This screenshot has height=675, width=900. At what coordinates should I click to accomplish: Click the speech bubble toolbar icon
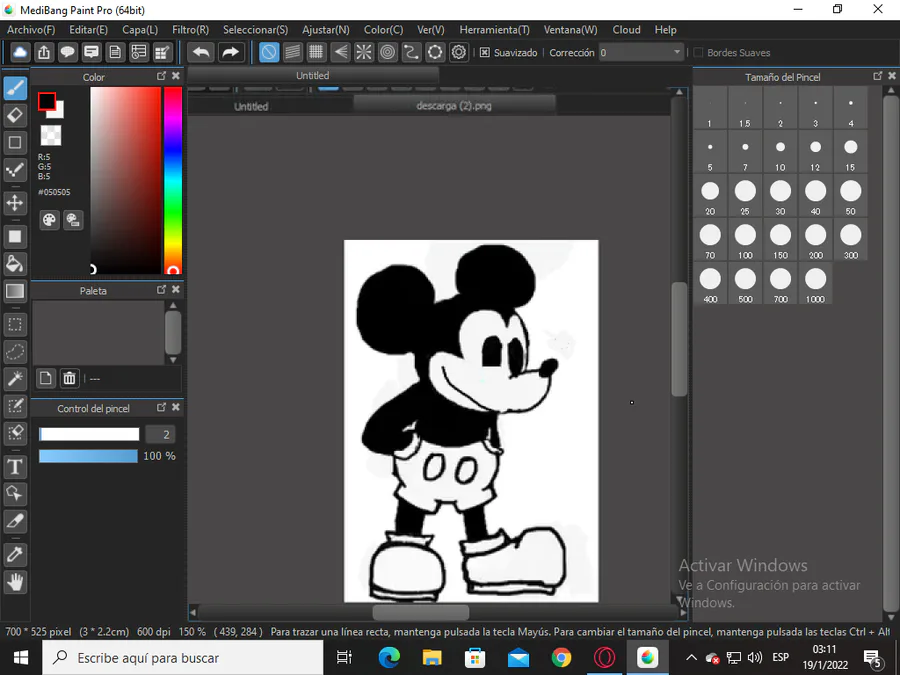point(67,52)
